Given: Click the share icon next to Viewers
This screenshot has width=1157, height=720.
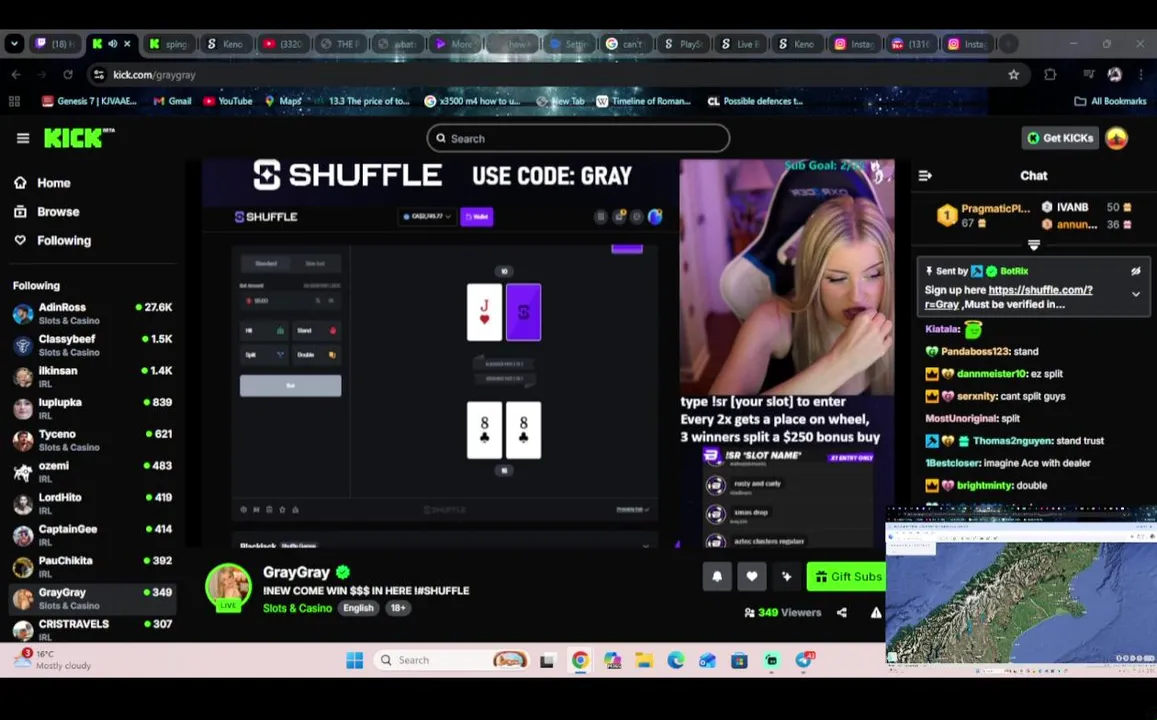Looking at the screenshot, I should click(842, 612).
